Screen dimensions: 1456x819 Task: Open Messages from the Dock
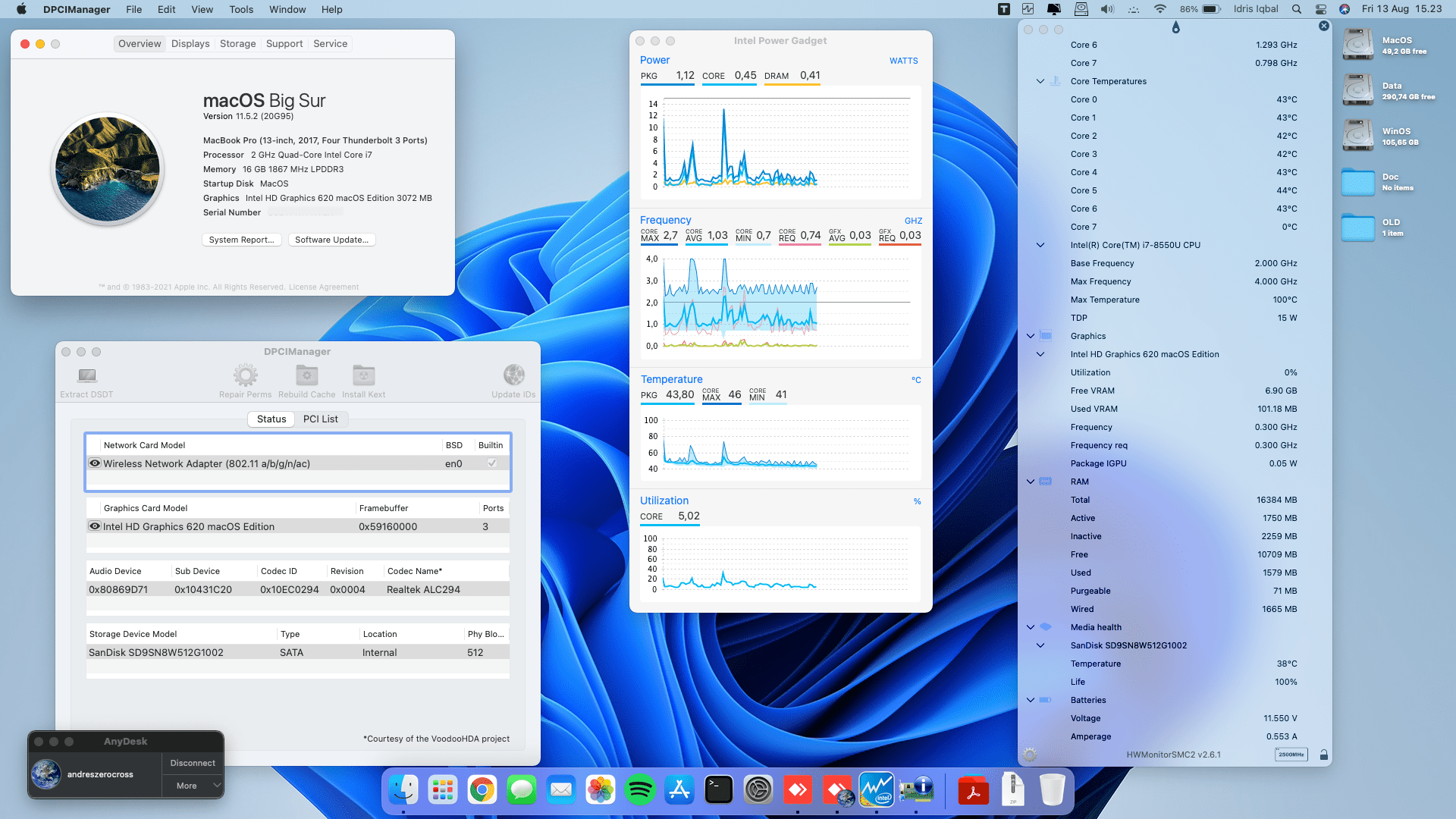point(522,790)
